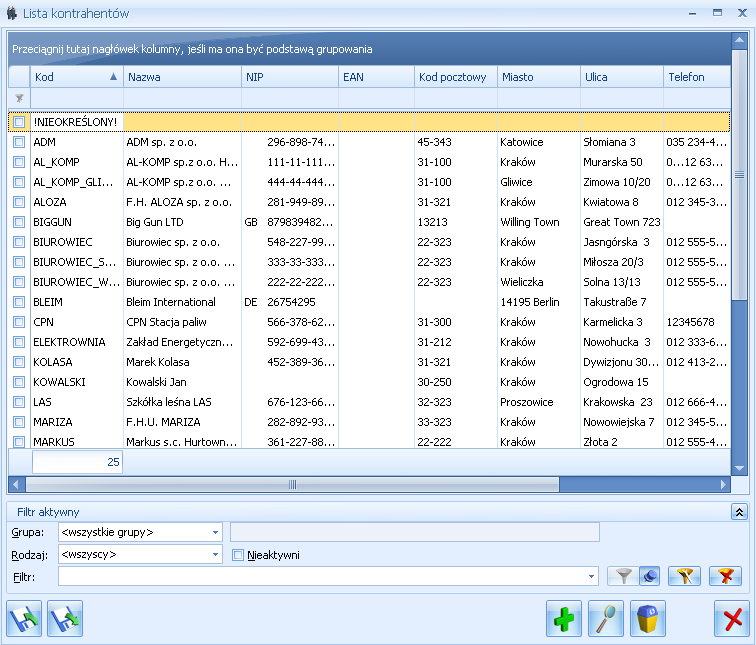Click the Marek Kolasa name cell
The width and height of the screenshot is (756, 645).
[x=182, y=362]
